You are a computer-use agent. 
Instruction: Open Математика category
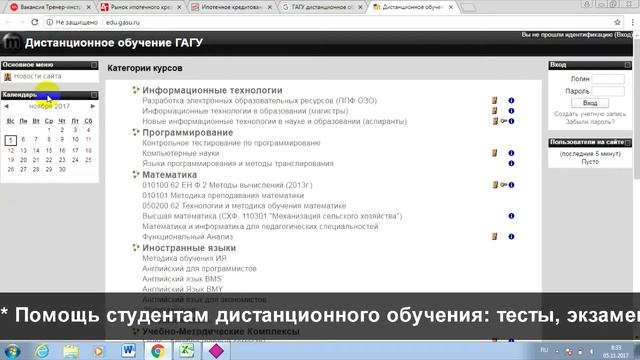169,174
